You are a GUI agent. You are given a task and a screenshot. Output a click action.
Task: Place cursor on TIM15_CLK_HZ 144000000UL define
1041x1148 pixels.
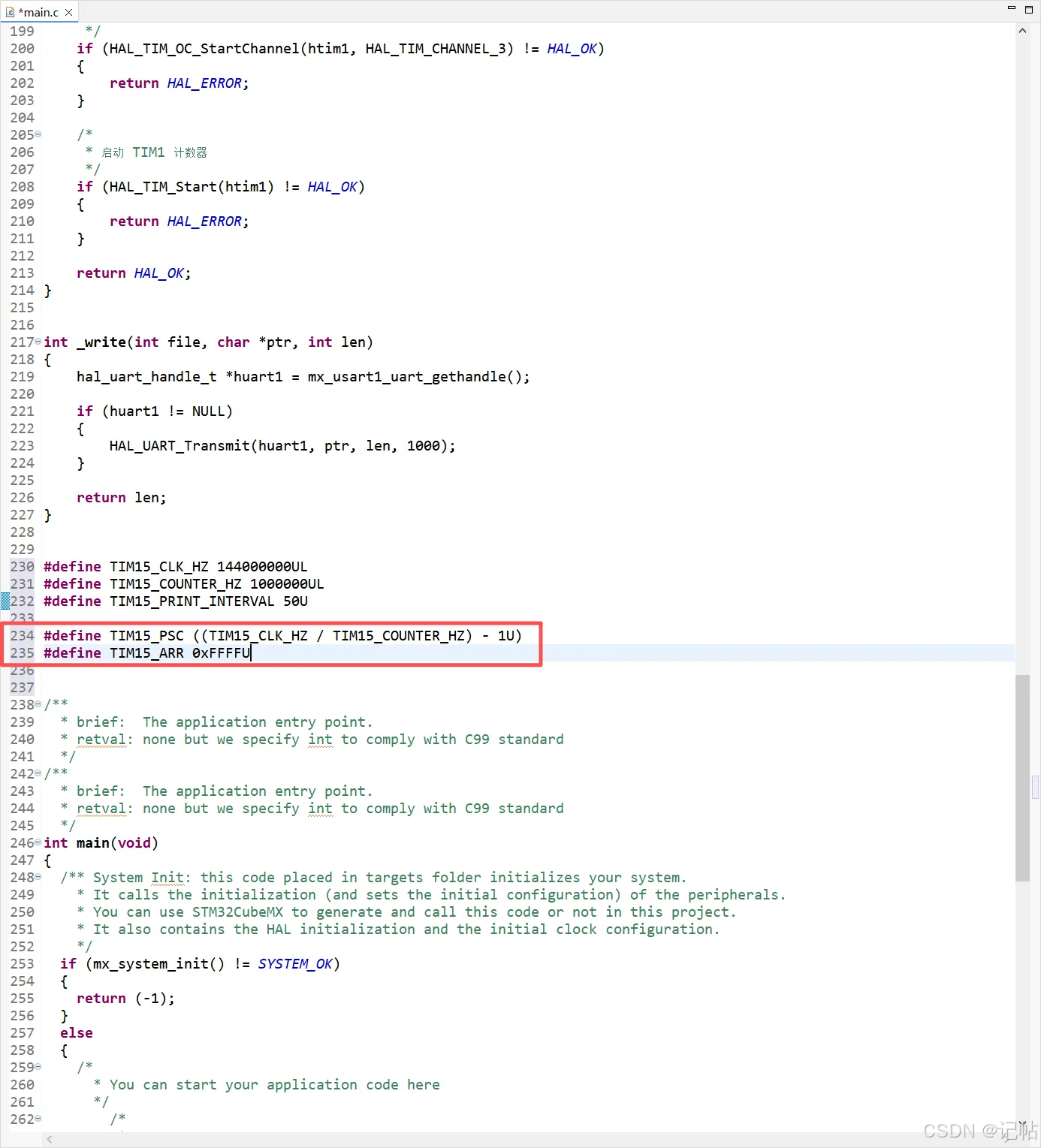coord(176,567)
